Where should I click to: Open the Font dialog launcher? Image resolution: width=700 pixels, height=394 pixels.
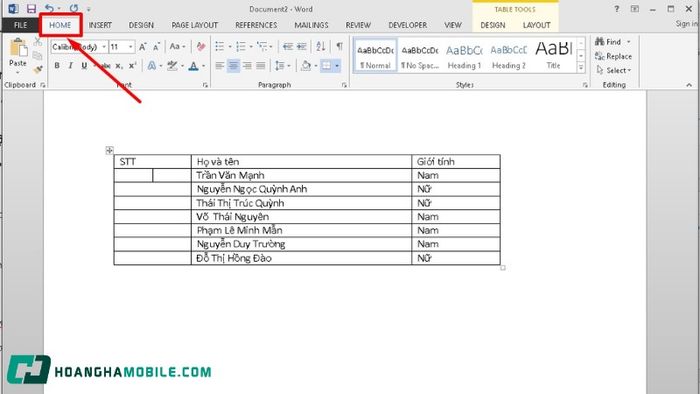(205, 85)
